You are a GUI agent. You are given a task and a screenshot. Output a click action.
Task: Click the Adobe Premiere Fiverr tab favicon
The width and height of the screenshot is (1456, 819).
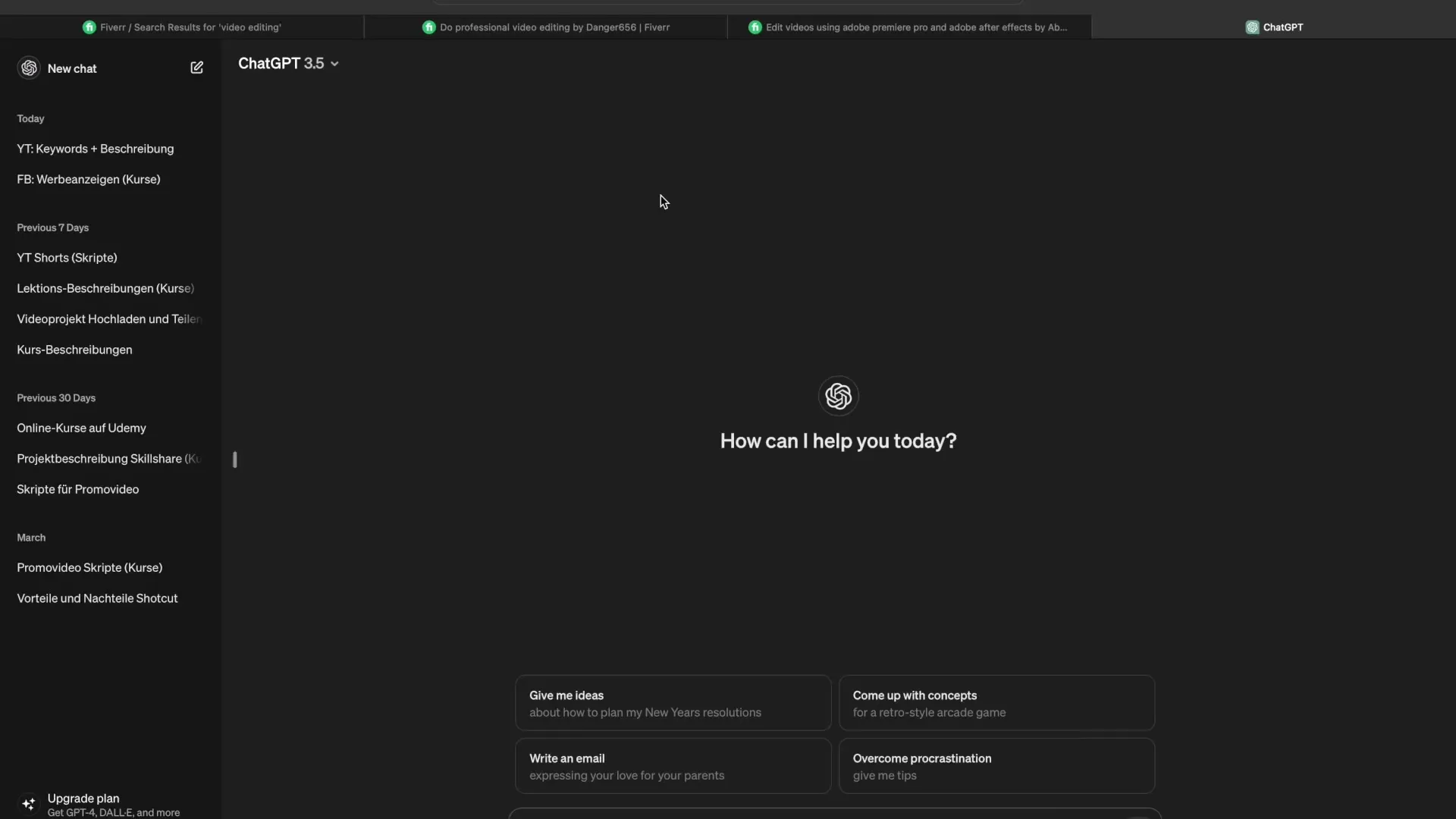point(755,27)
